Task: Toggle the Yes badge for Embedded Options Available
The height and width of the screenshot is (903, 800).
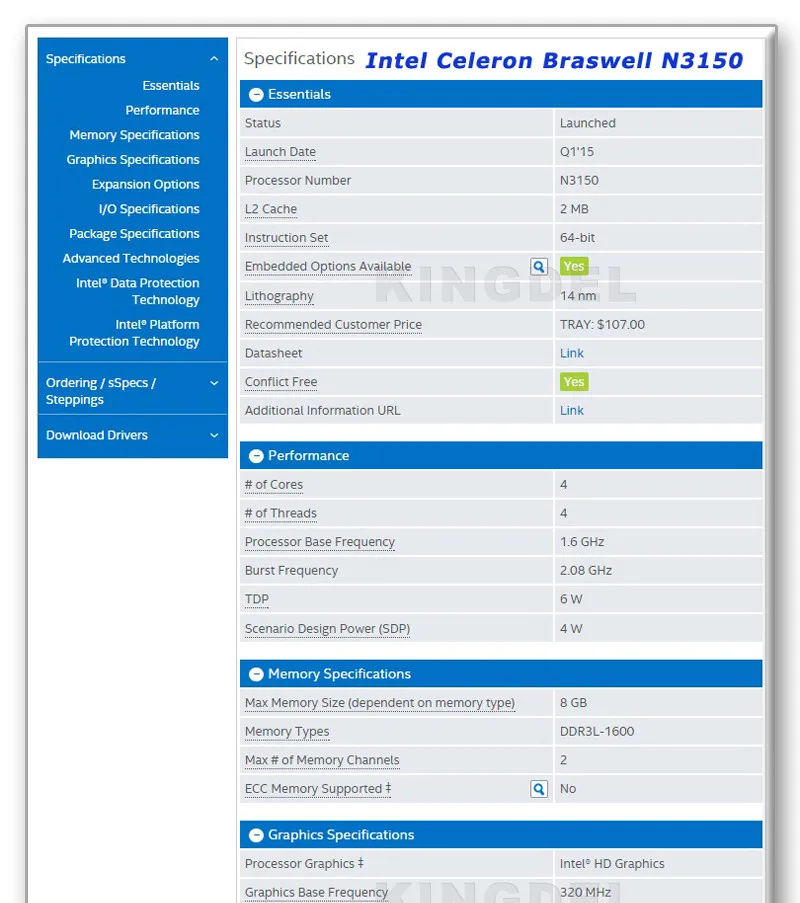Action: [x=573, y=266]
